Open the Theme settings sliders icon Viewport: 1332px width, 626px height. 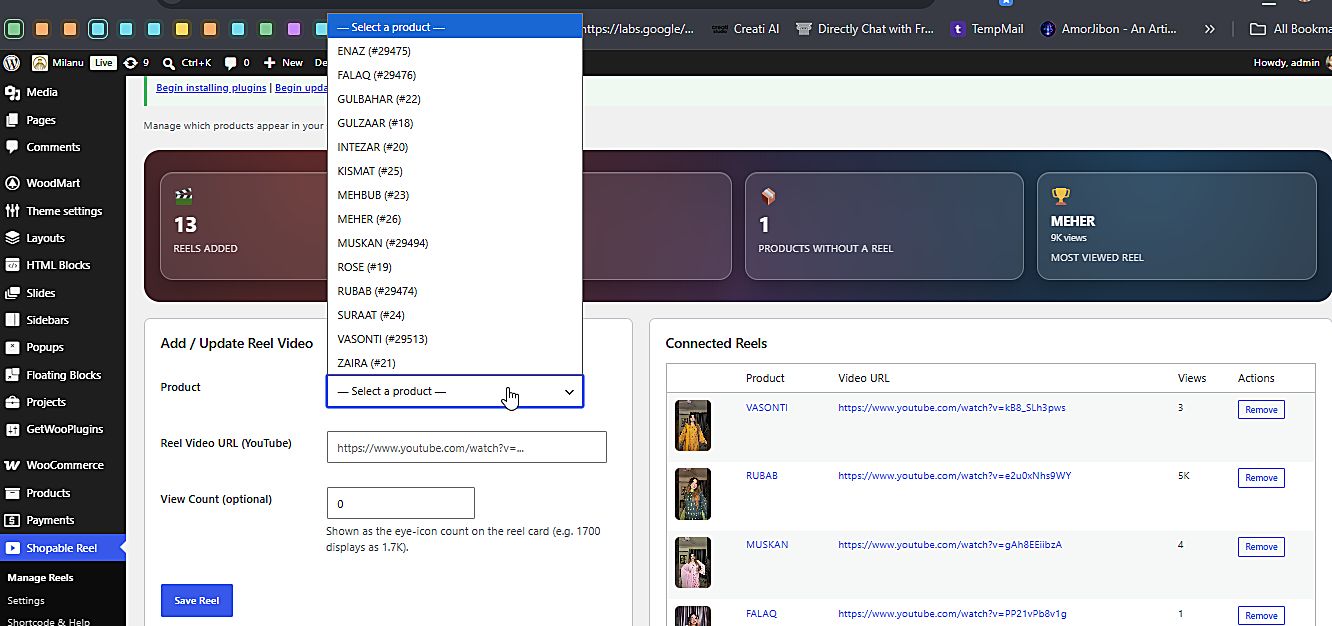tap(12, 211)
